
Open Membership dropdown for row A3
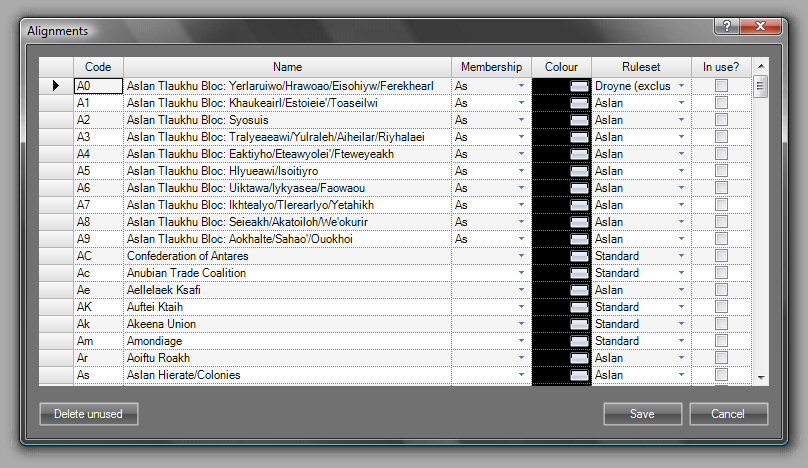pos(521,137)
